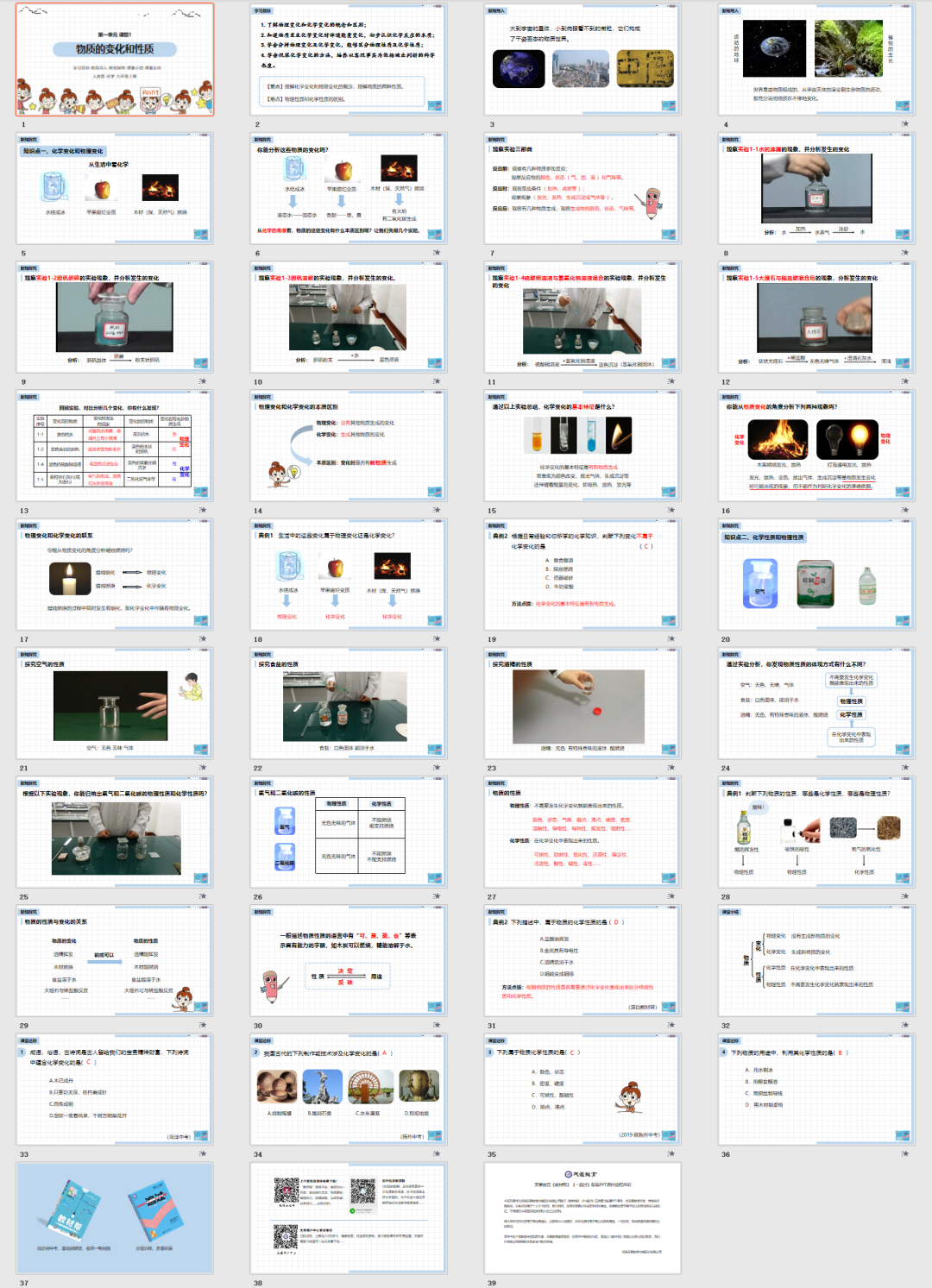This screenshot has width=932, height=1288.
Task: Click slide number label 18
Action: pyautogui.click(x=258, y=639)
